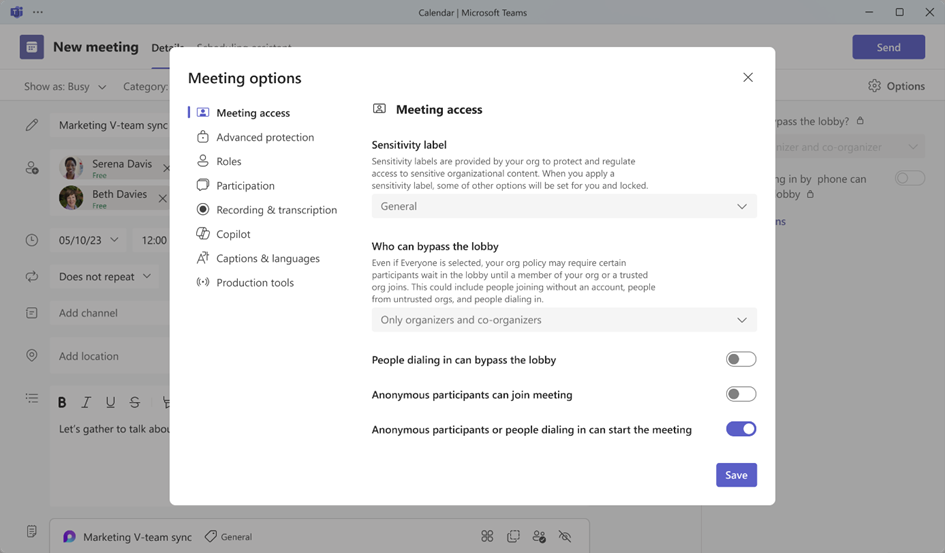Open the background organizer and co-organizer dropdown
This screenshot has width=945, height=553.
[850, 147]
